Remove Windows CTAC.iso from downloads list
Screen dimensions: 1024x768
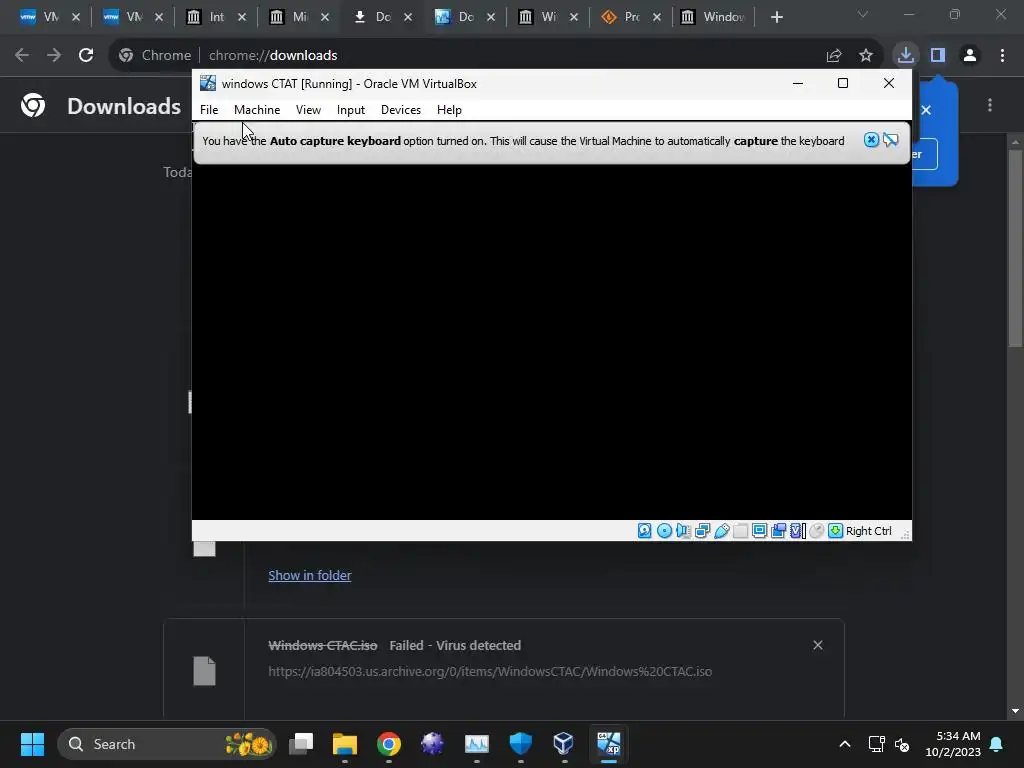tap(818, 645)
